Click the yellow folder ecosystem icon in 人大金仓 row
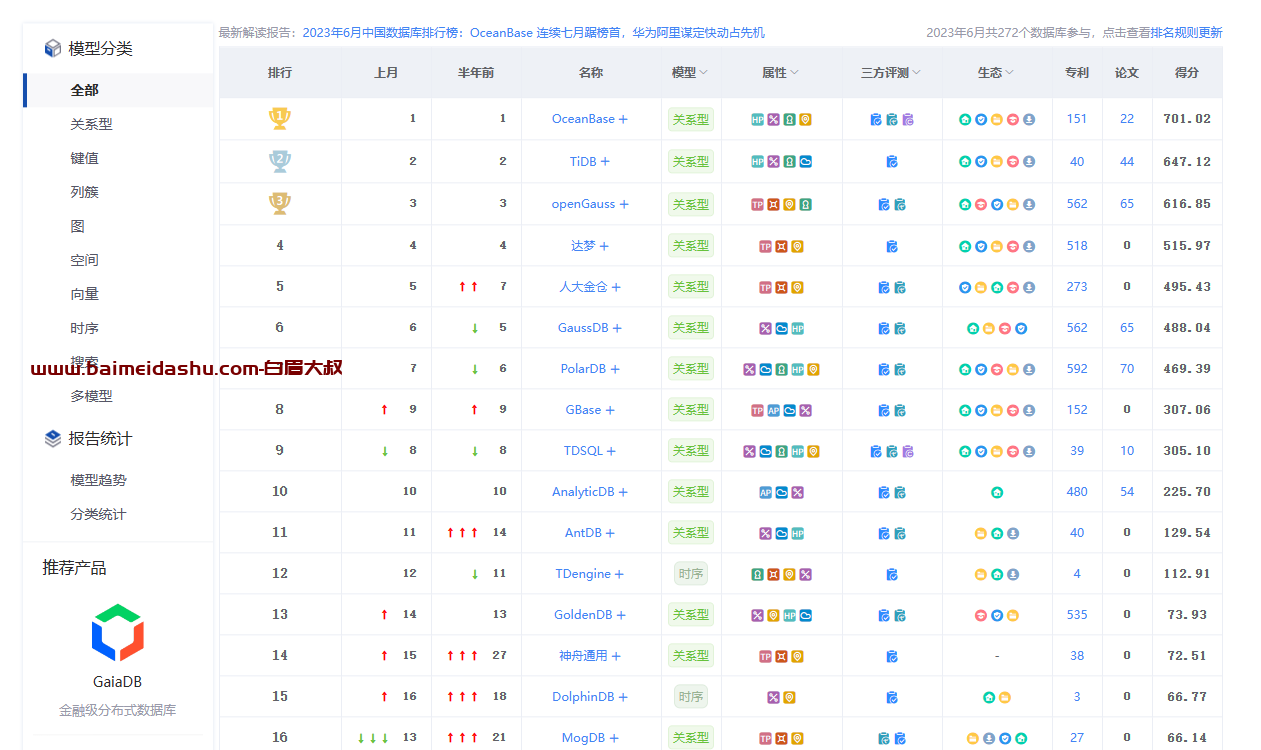Screen dimensions: 1261x750 point(981,287)
